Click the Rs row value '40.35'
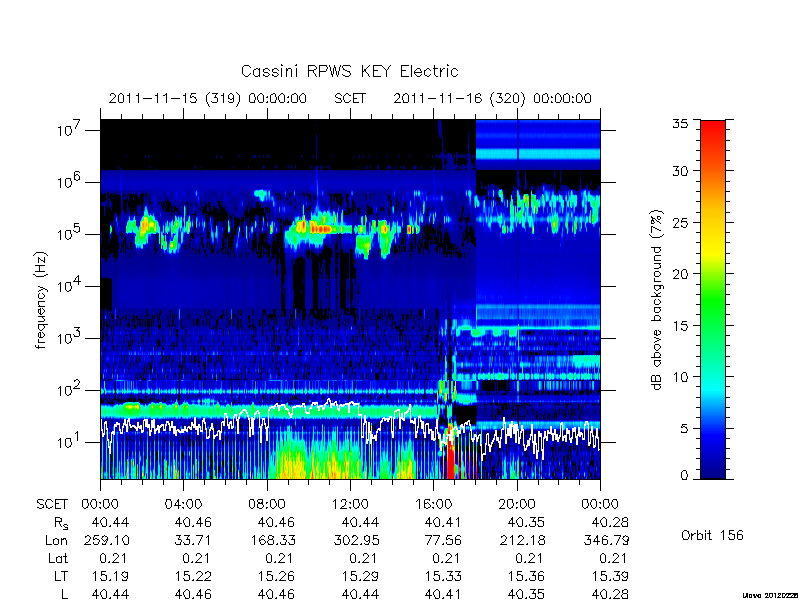The height and width of the screenshot is (600, 800). [x=526, y=522]
